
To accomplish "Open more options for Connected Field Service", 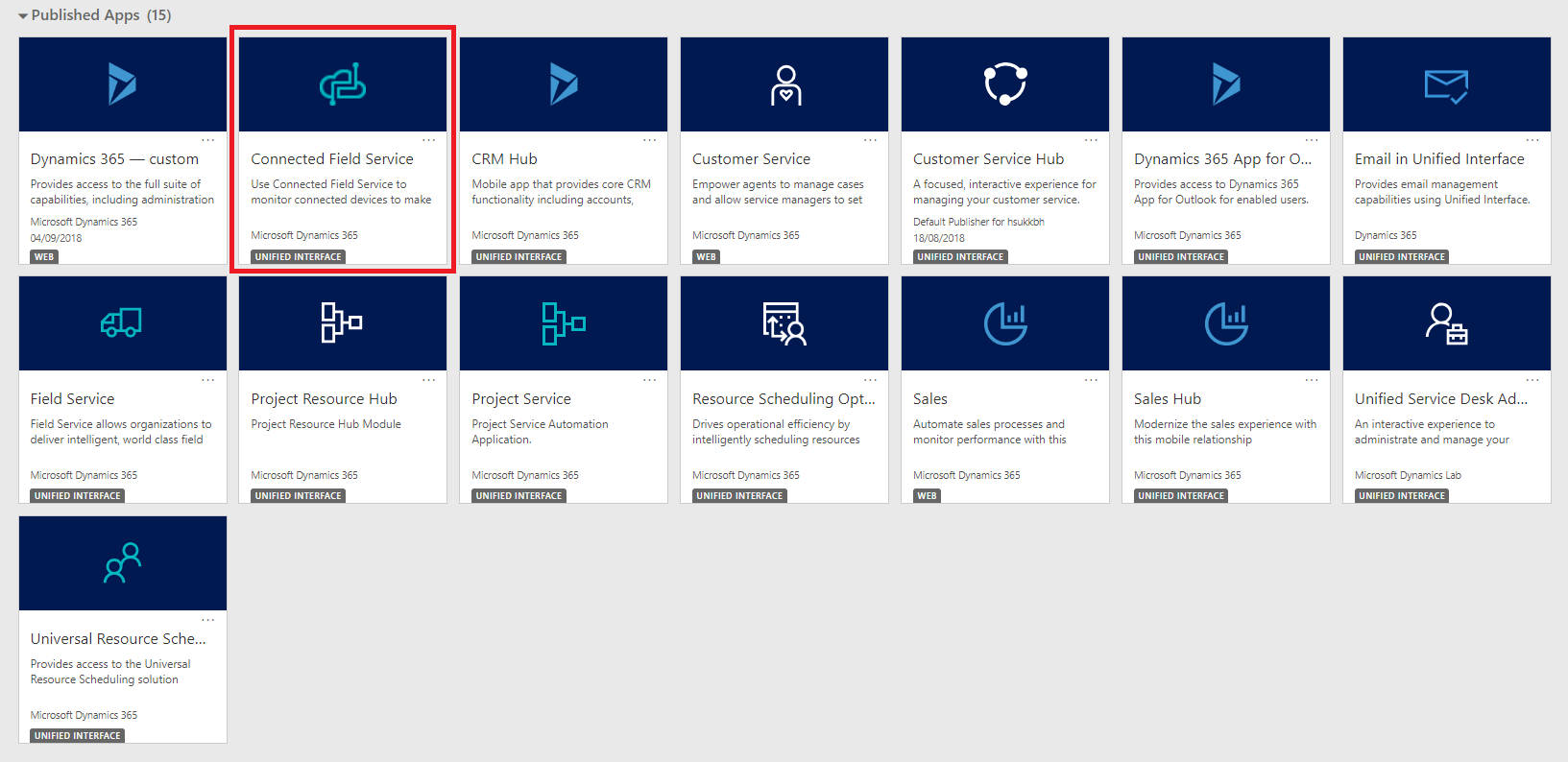I will point(428,140).
